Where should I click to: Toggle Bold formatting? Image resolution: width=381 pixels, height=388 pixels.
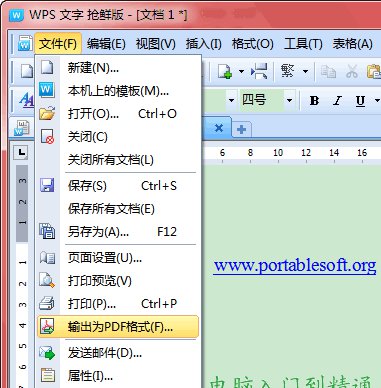(314, 100)
